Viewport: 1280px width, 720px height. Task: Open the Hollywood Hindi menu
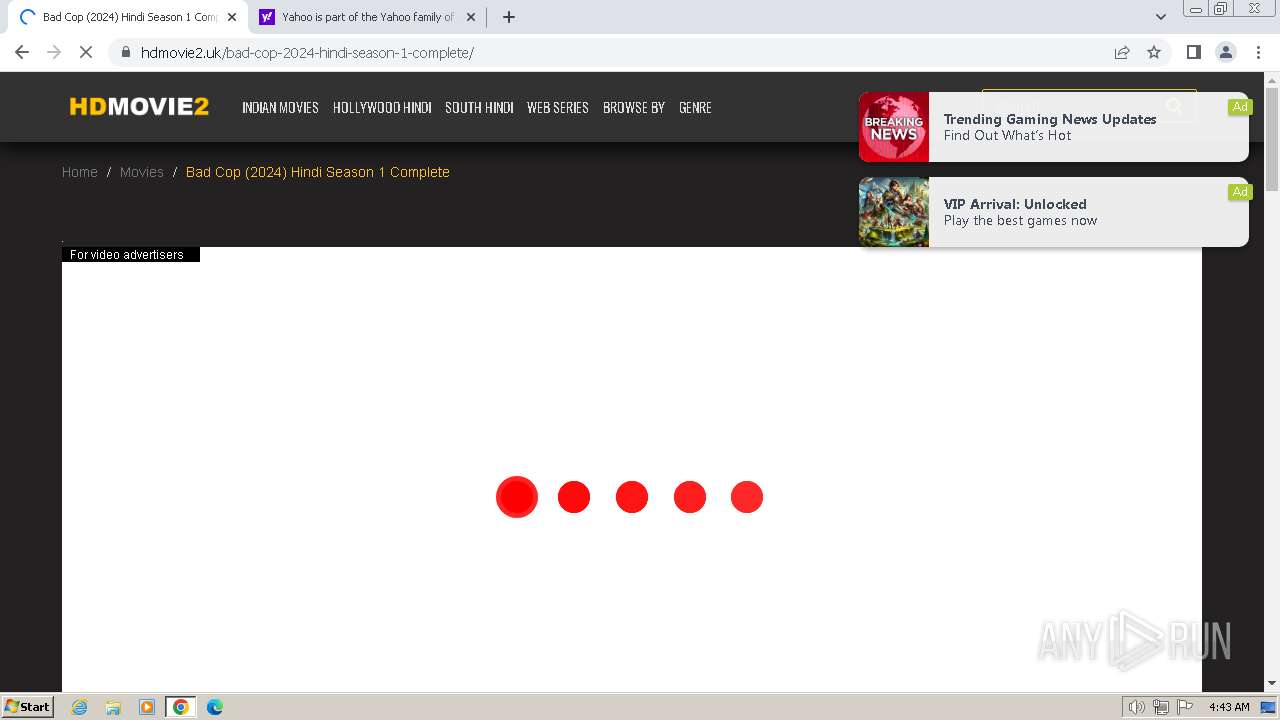(382, 107)
